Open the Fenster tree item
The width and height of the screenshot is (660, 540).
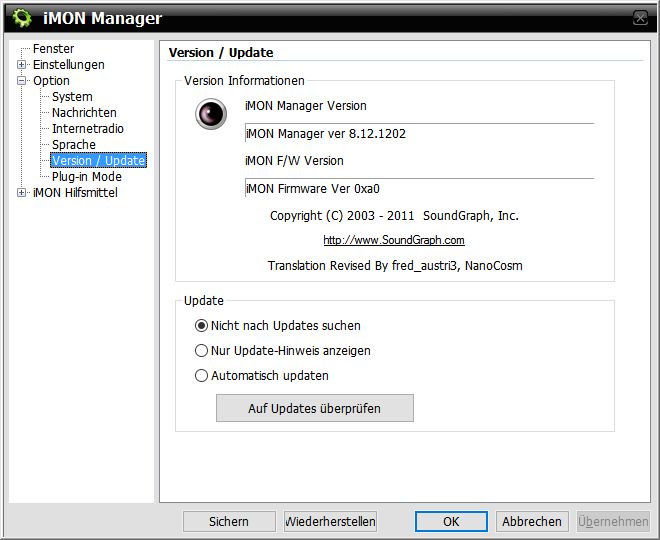pos(53,49)
